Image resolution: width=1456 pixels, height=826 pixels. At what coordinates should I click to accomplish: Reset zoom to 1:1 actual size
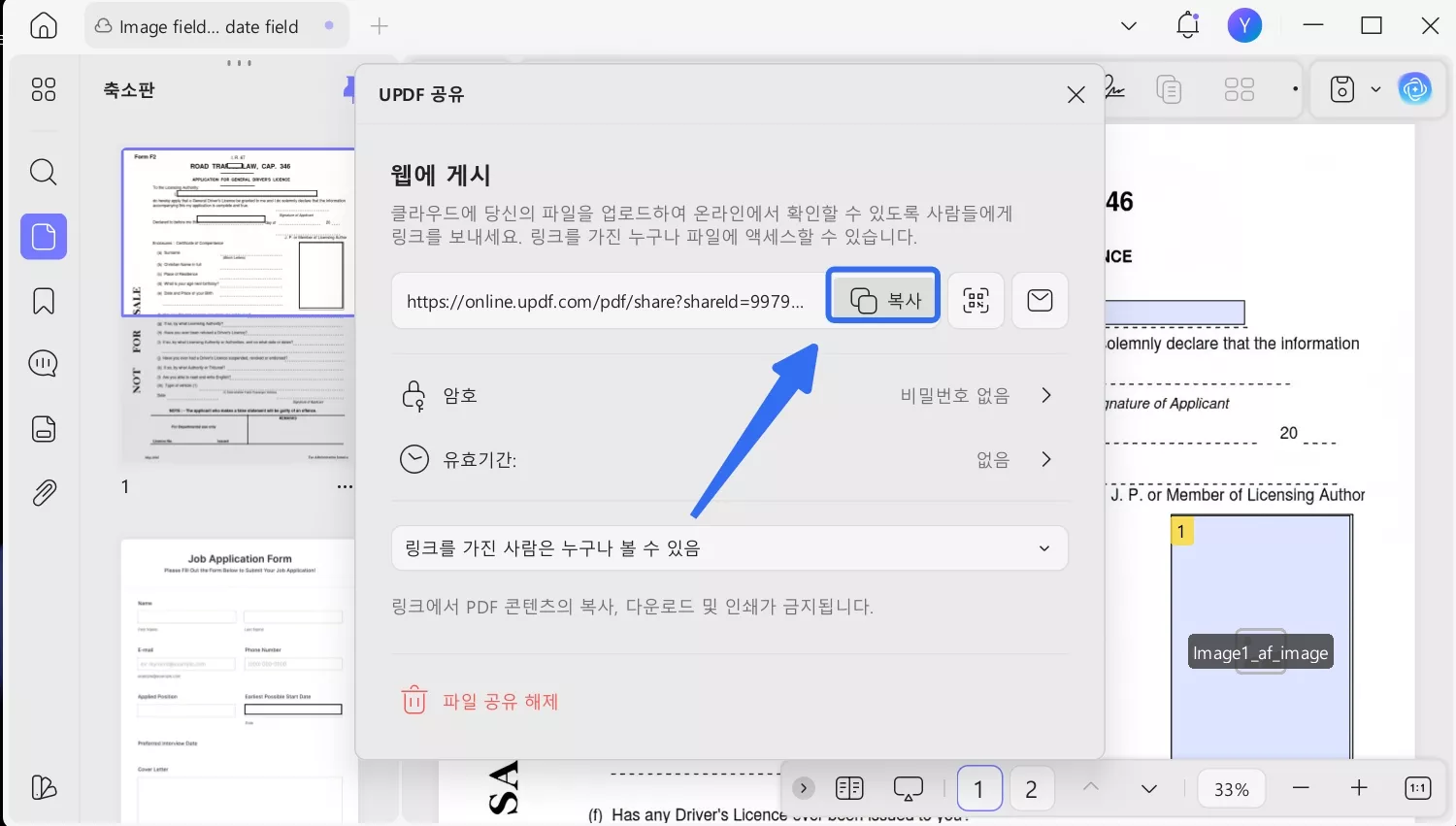tap(1417, 788)
